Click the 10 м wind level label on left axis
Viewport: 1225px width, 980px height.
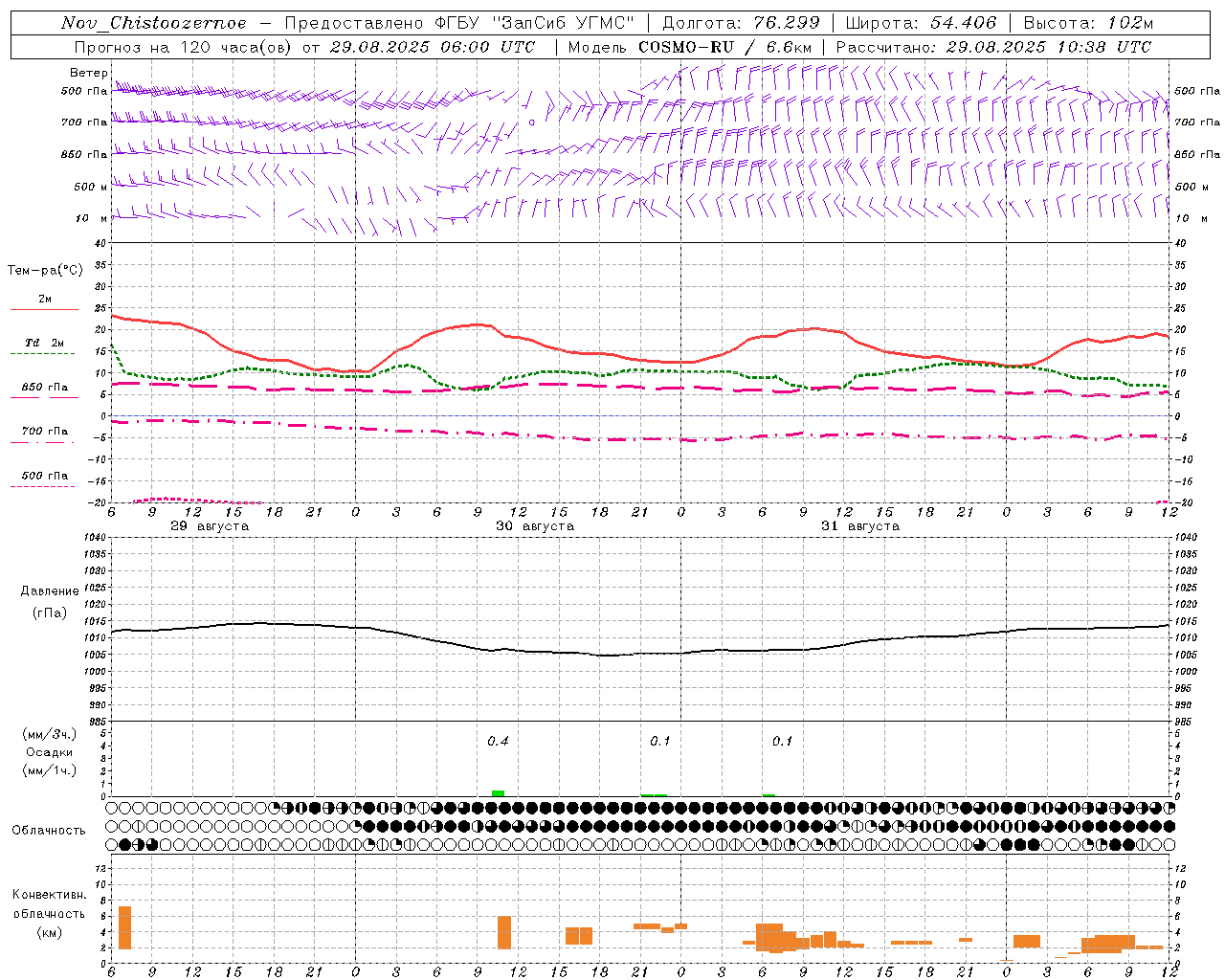[92, 218]
